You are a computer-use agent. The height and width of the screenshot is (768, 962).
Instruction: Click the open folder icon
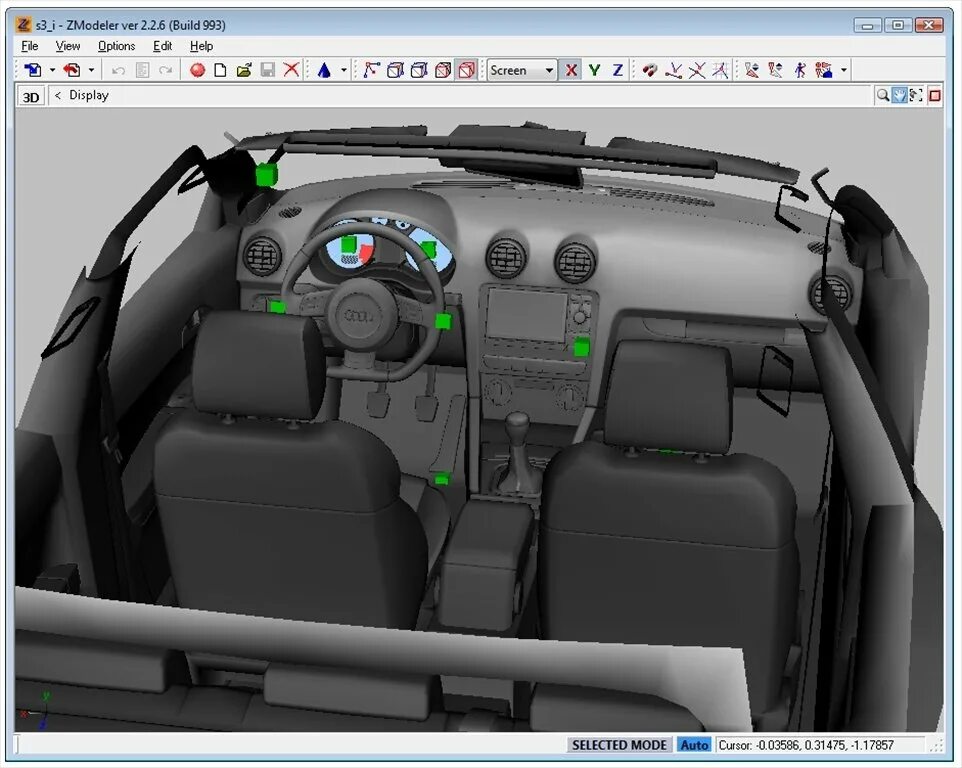tap(244, 70)
